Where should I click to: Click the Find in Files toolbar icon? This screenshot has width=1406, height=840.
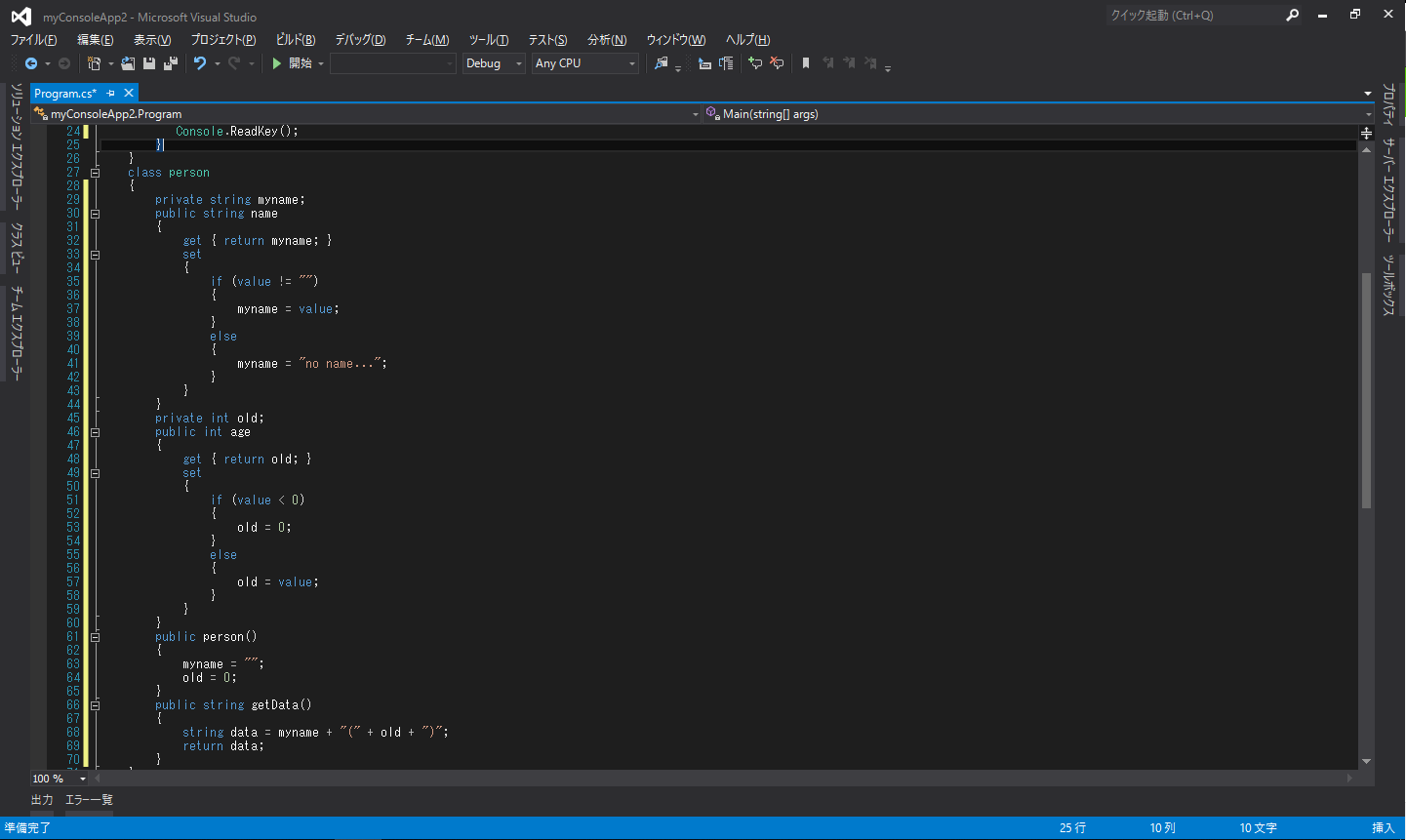click(662, 63)
